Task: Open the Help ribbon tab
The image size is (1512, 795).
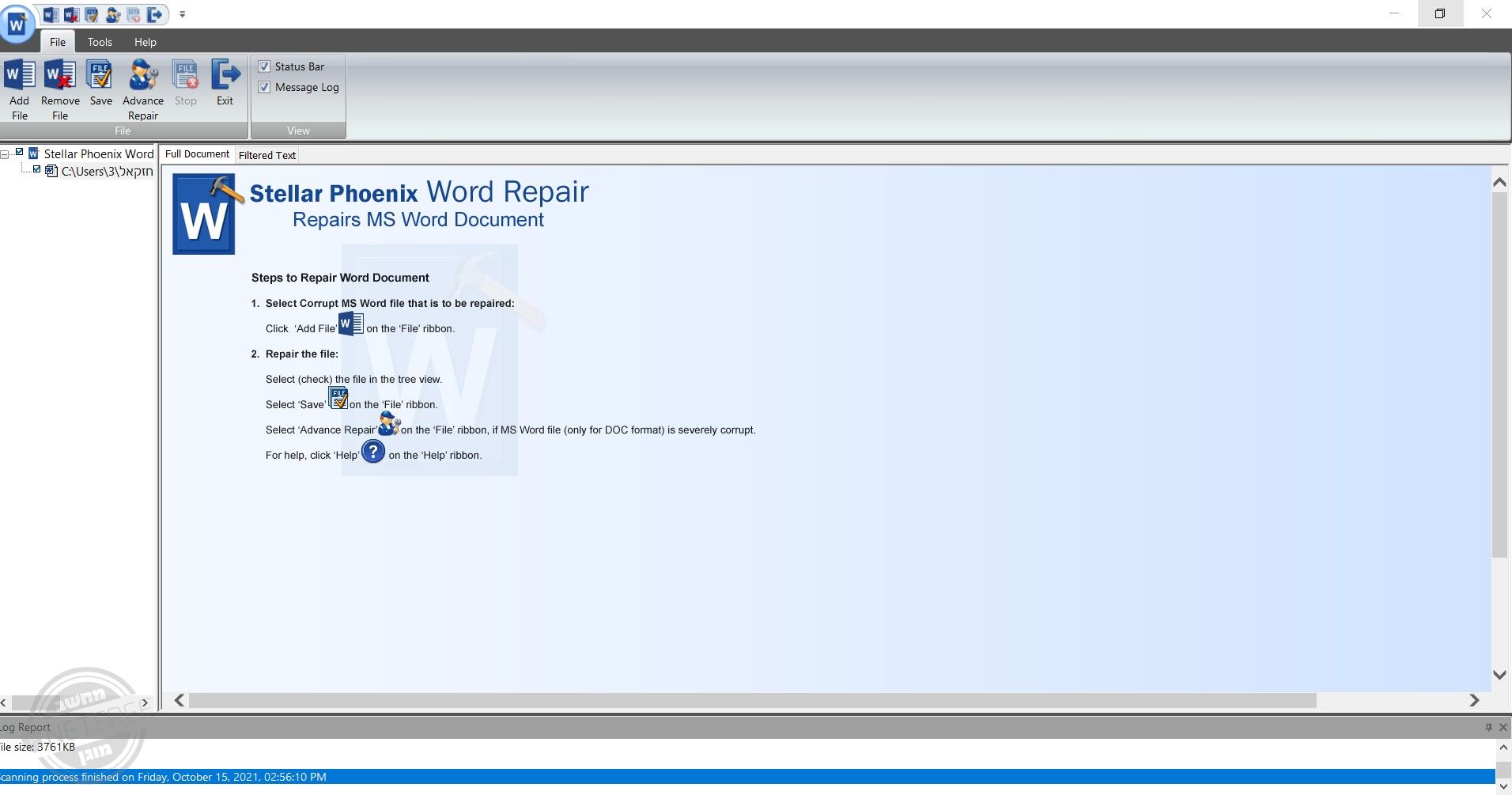Action: 146,42
